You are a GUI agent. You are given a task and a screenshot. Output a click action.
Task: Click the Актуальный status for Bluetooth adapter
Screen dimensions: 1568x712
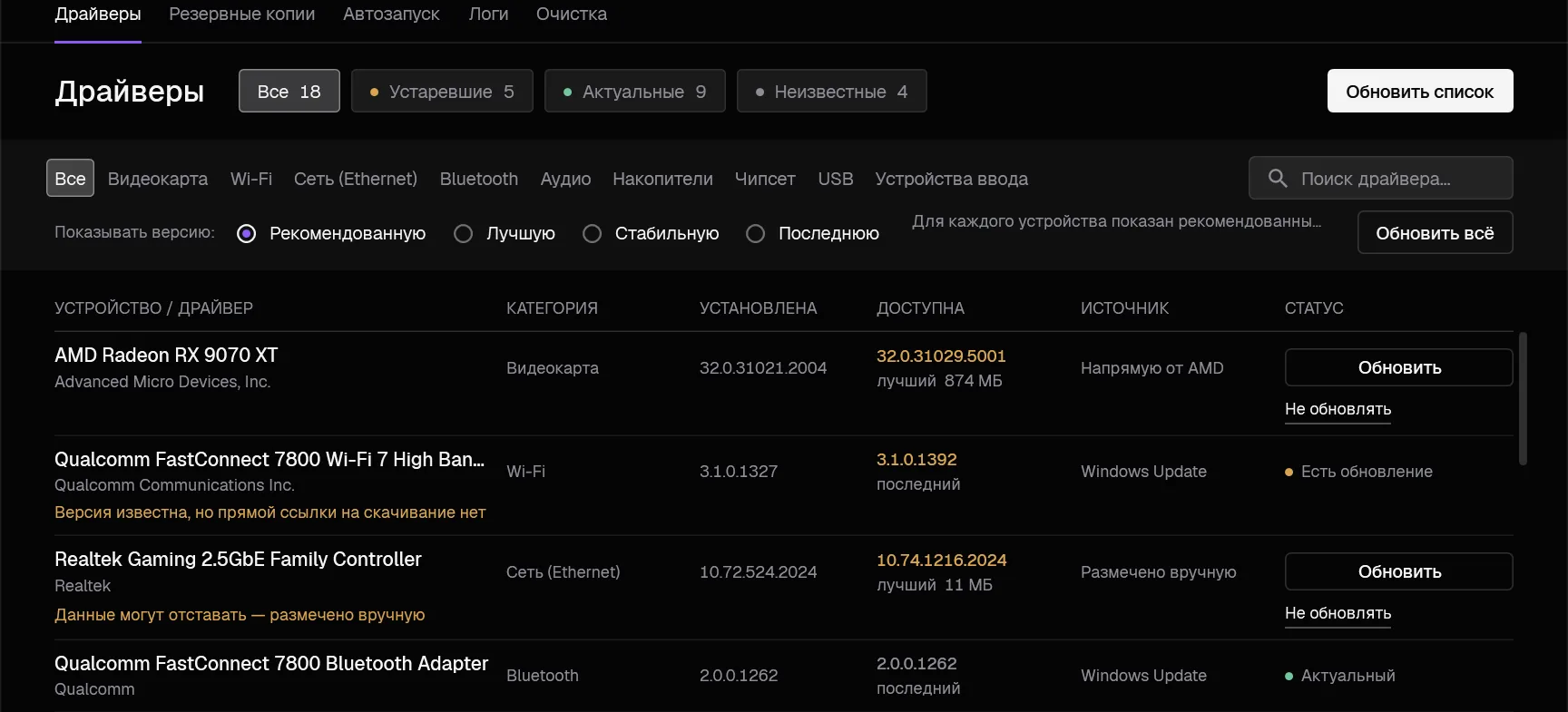click(1348, 676)
